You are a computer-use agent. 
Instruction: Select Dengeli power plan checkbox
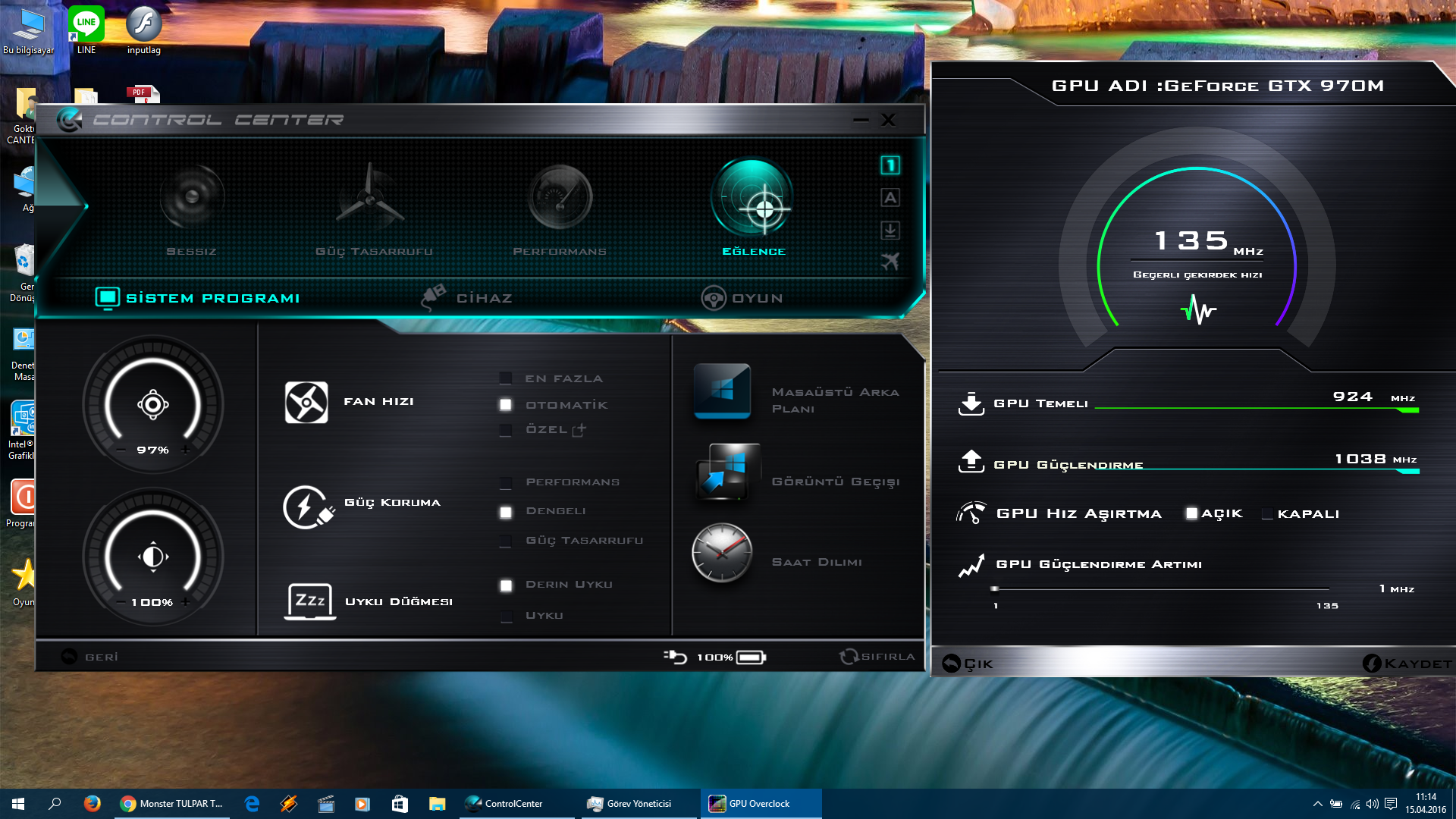[x=506, y=512]
